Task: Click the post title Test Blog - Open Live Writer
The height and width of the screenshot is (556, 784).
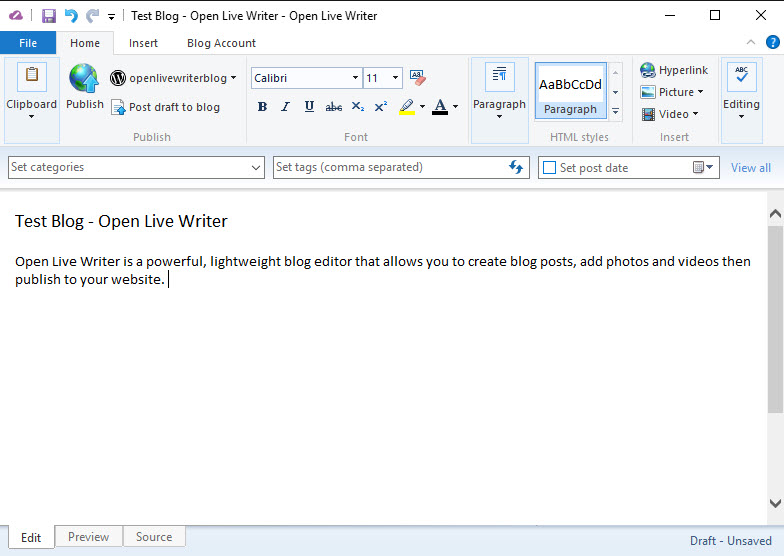Action: [x=121, y=221]
